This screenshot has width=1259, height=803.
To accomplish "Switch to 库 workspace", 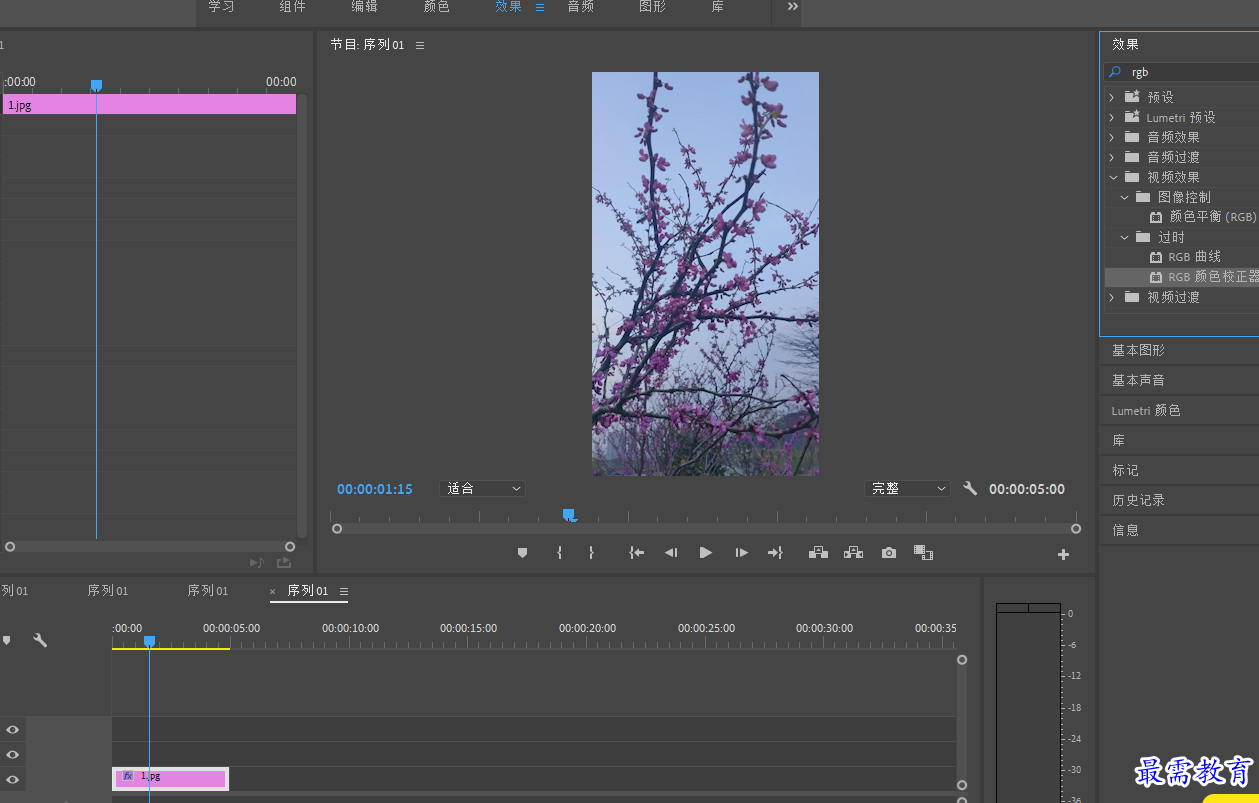I will [718, 7].
